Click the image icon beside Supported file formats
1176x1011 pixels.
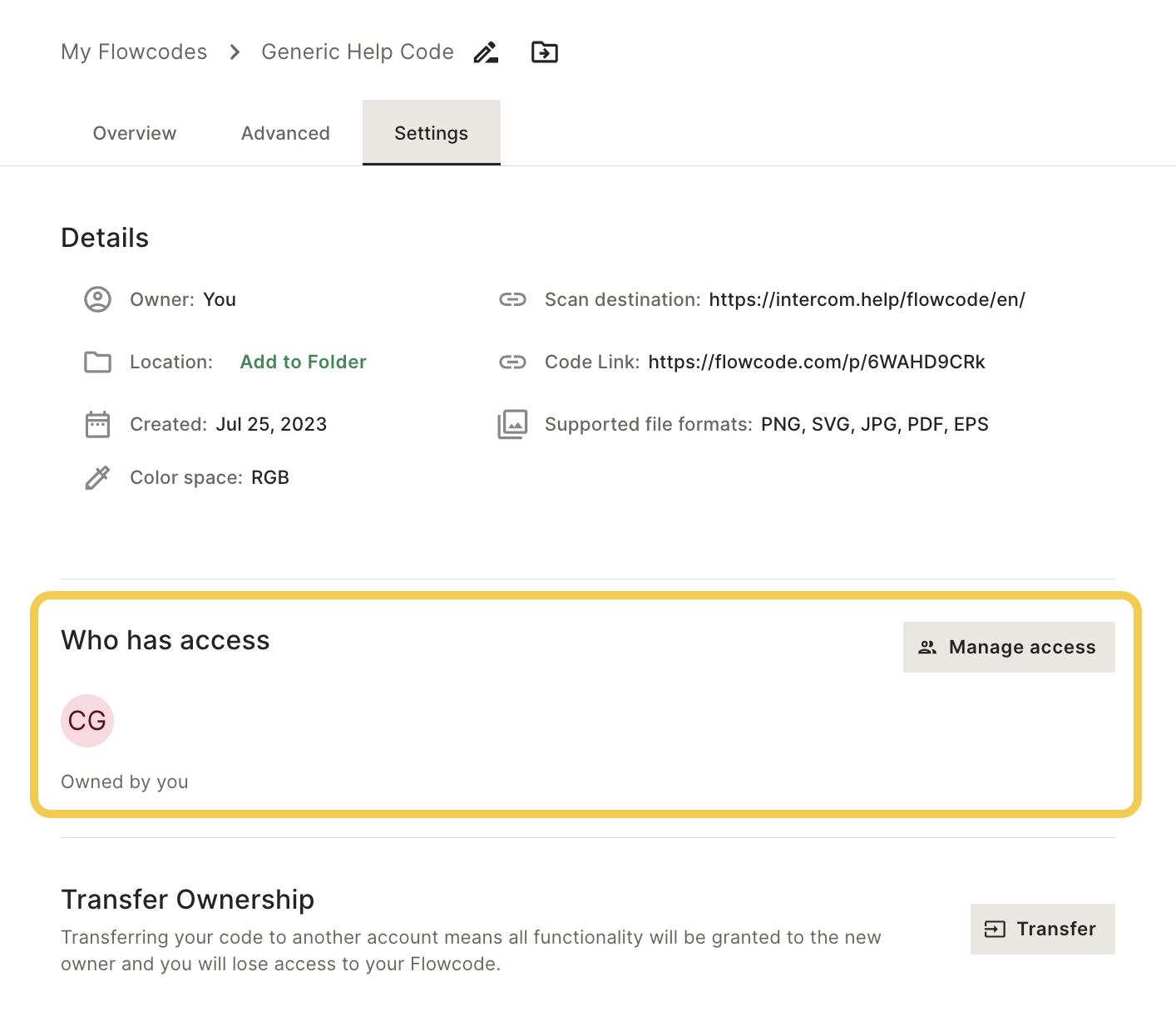pos(512,424)
